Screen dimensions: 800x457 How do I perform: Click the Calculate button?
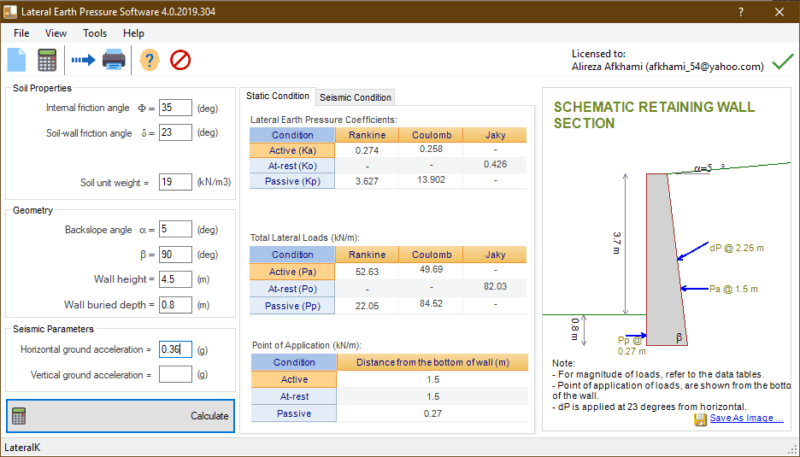pos(120,416)
